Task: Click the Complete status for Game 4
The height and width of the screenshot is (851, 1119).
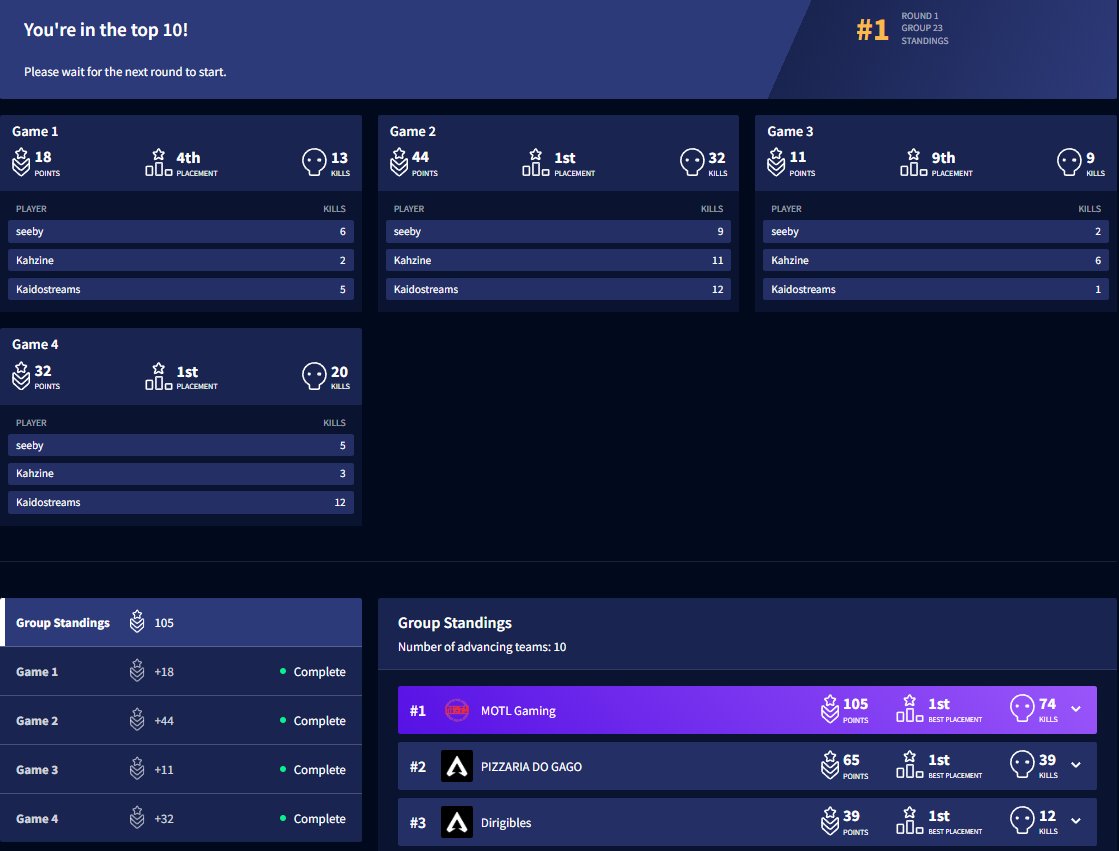Action: pyautogui.click(x=313, y=819)
